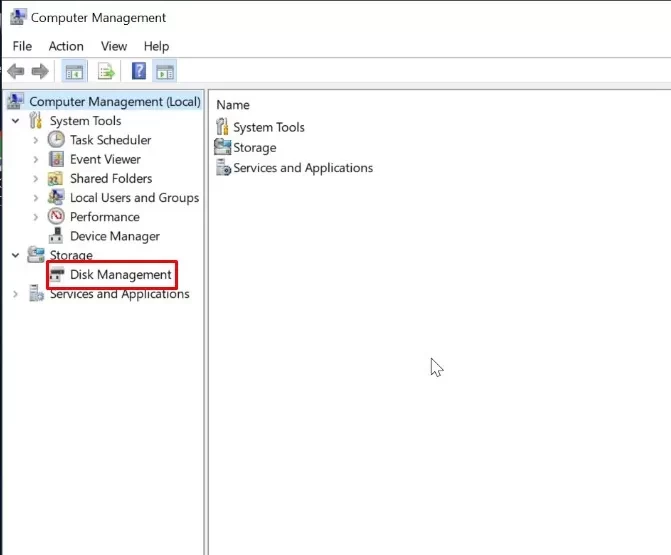The height and width of the screenshot is (555, 671).
Task: Open the File menu
Action: [x=22, y=46]
